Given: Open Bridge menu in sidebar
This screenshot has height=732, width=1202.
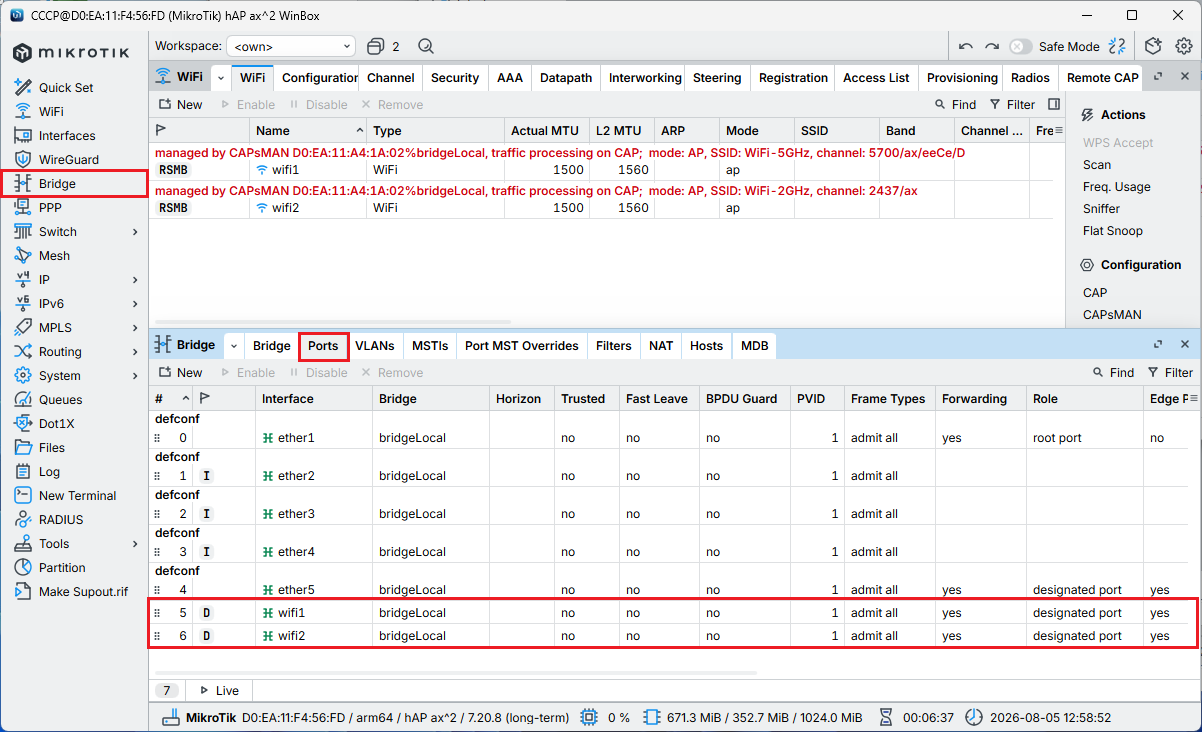Looking at the screenshot, I should coord(57,184).
